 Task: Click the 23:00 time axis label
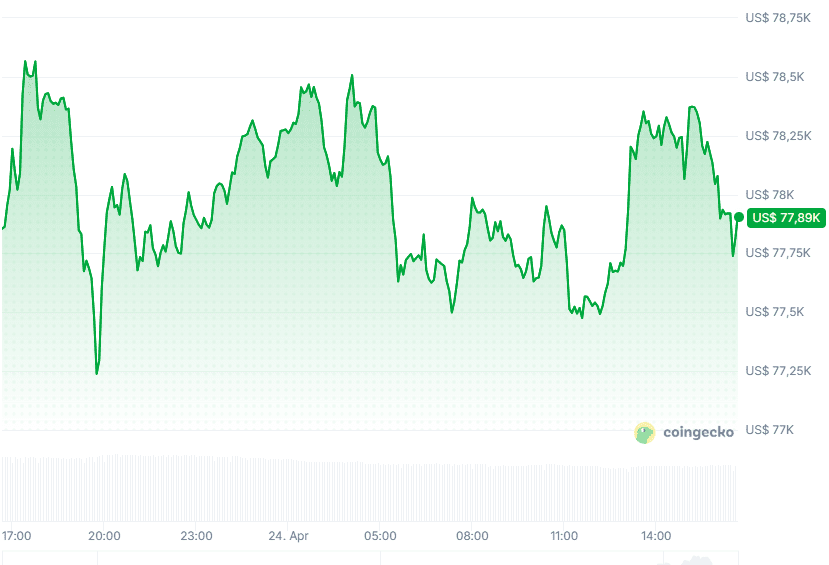pyautogui.click(x=196, y=536)
